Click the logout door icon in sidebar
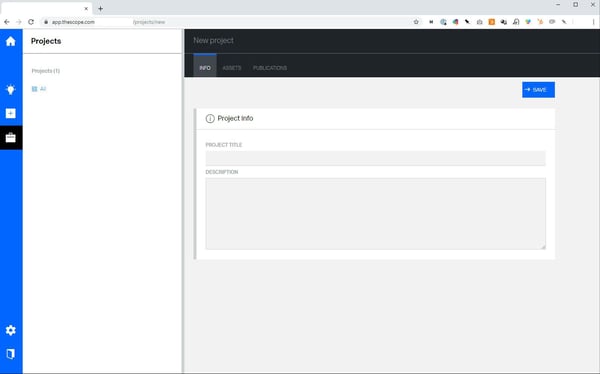600x374 pixels. (11, 354)
